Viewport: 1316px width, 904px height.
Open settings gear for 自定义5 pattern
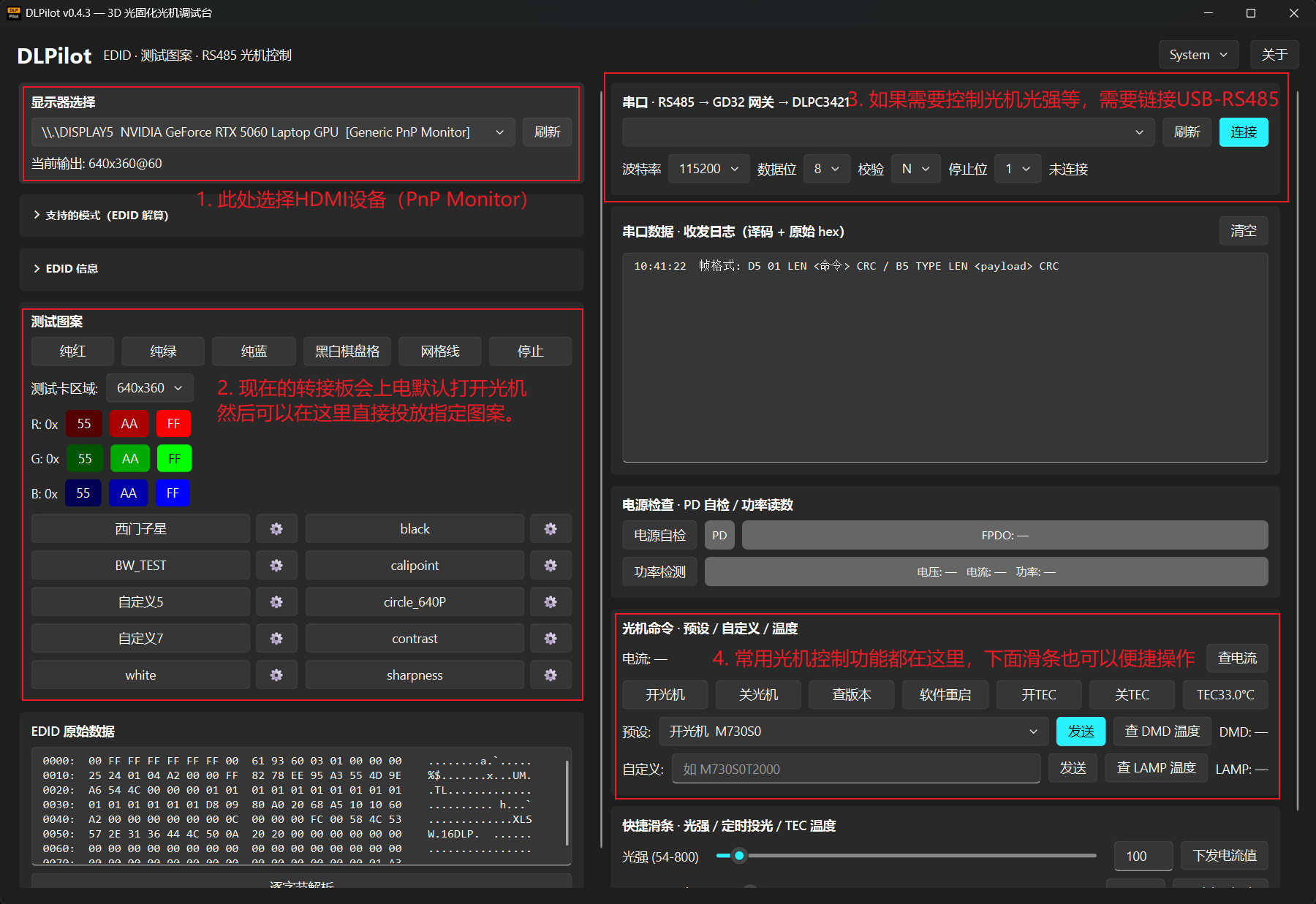276,601
